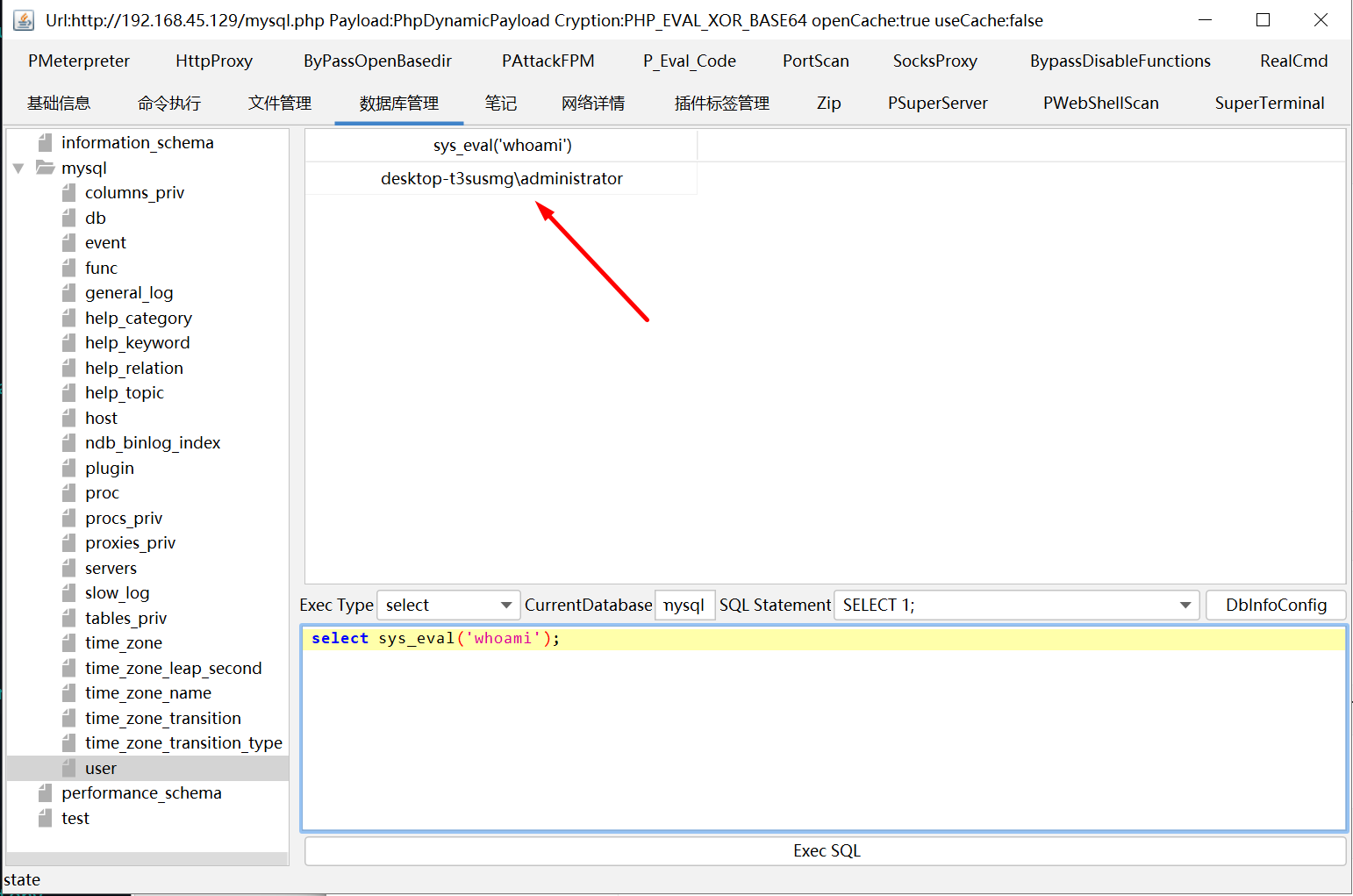1353x896 pixels.
Task: Click the Exec SQL button
Action: coord(826,850)
